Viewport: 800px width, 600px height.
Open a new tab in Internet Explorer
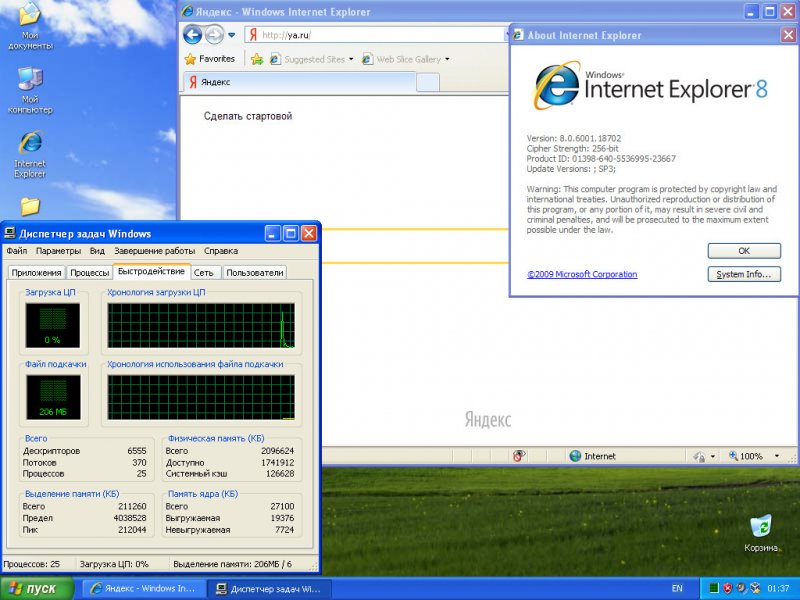428,82
